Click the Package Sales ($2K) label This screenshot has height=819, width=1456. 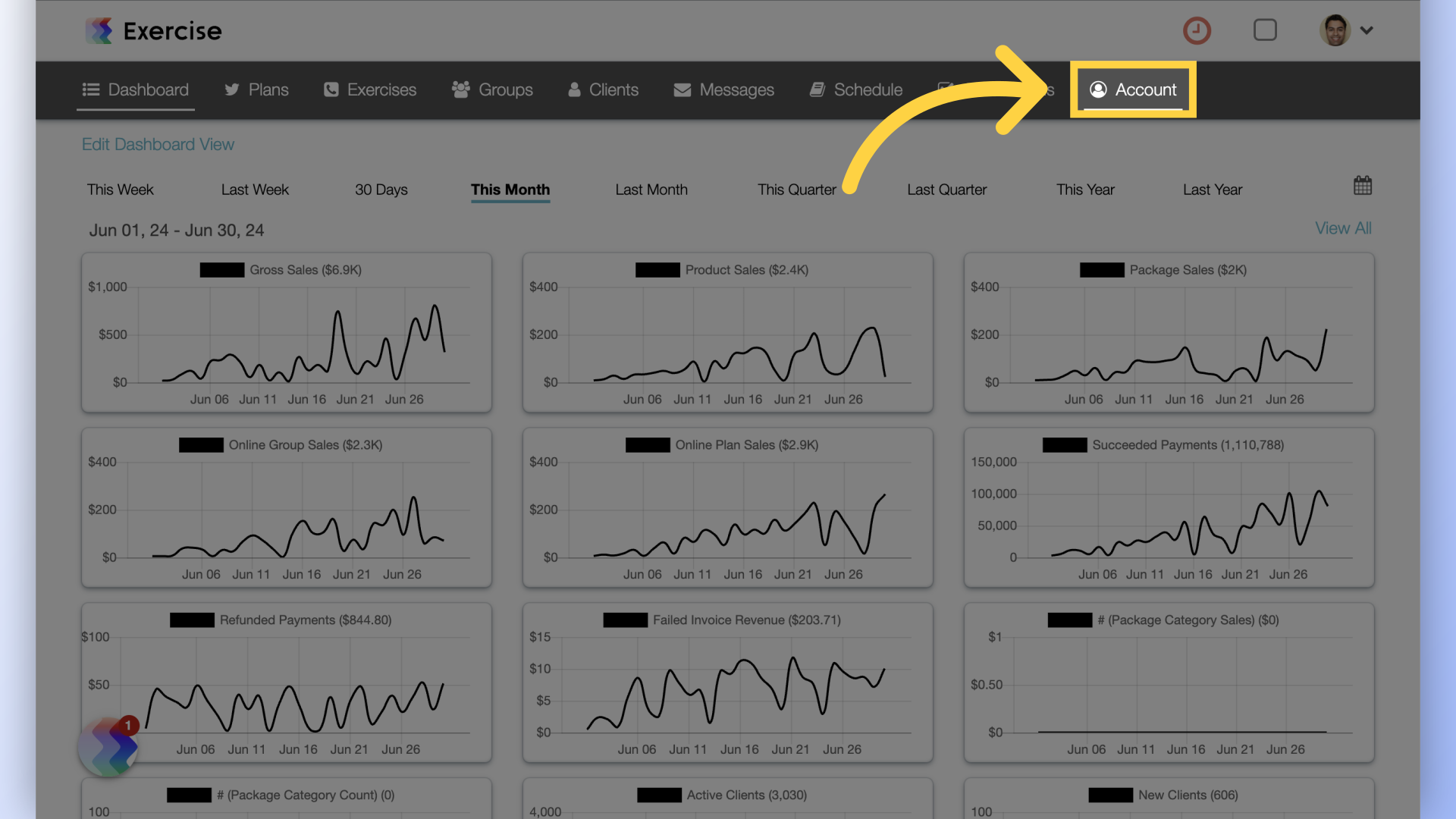(1188, 270)
